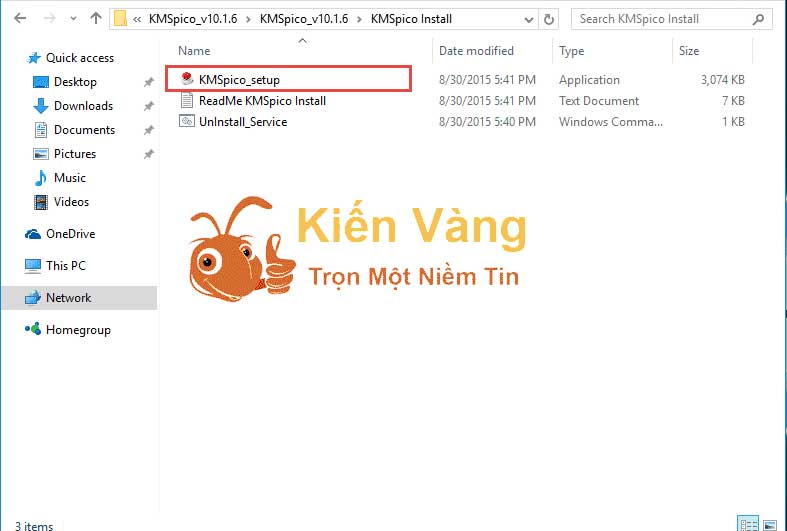Click the Videos film strip icon
Viewport: 787px width, 531px height.
(x=41, y=202)
